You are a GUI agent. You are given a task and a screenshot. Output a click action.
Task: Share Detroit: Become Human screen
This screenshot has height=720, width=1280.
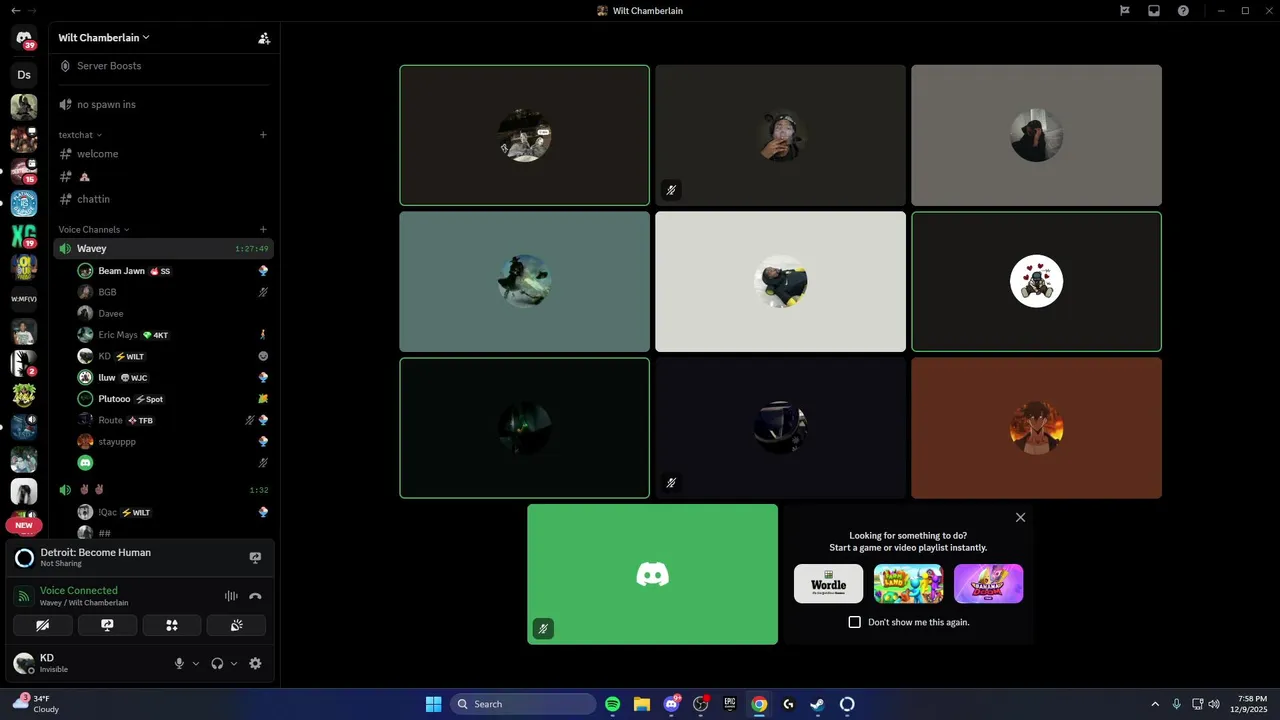pos(255,558)
